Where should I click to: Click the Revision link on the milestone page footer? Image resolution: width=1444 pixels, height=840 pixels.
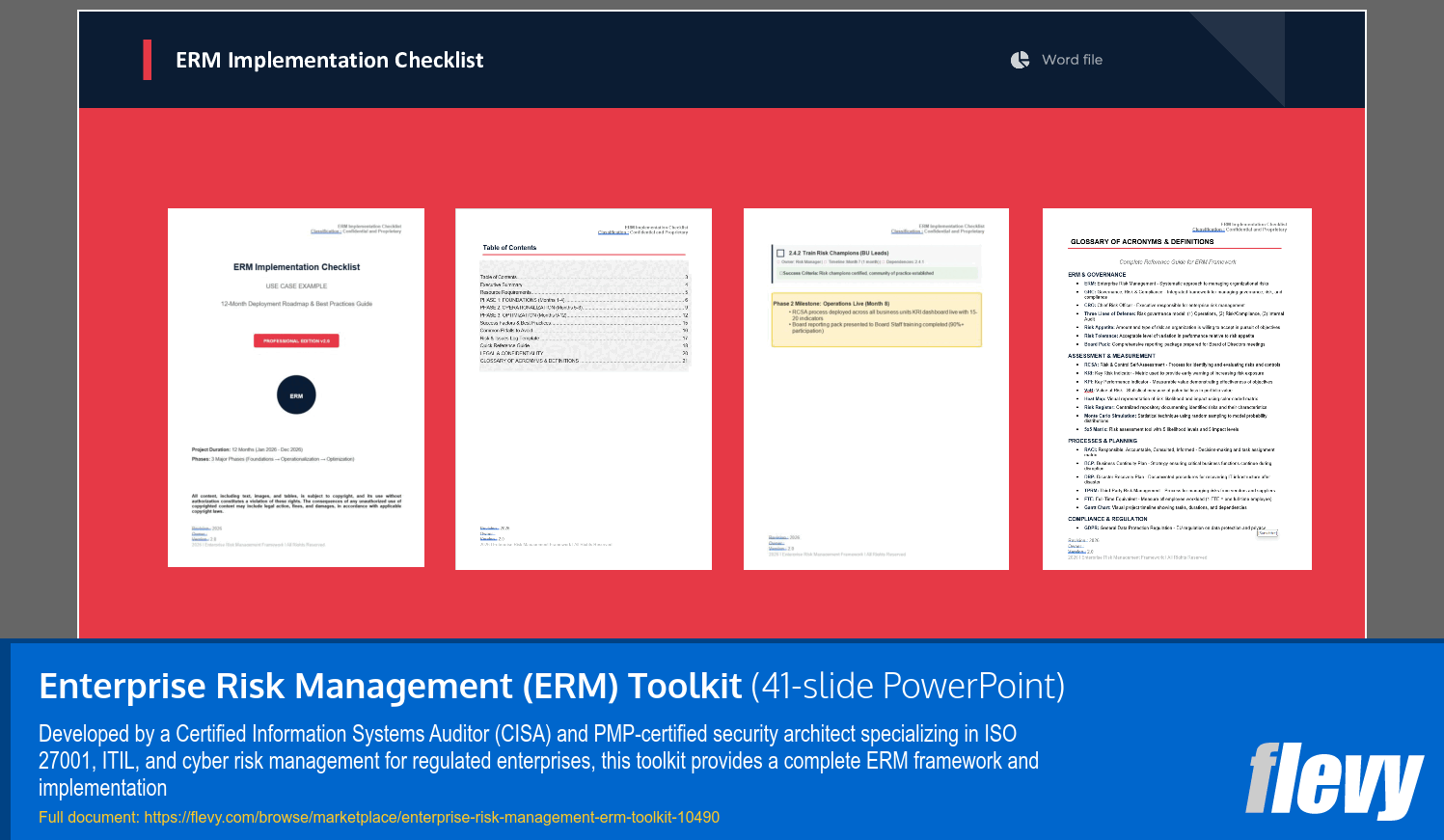point(778,536)
